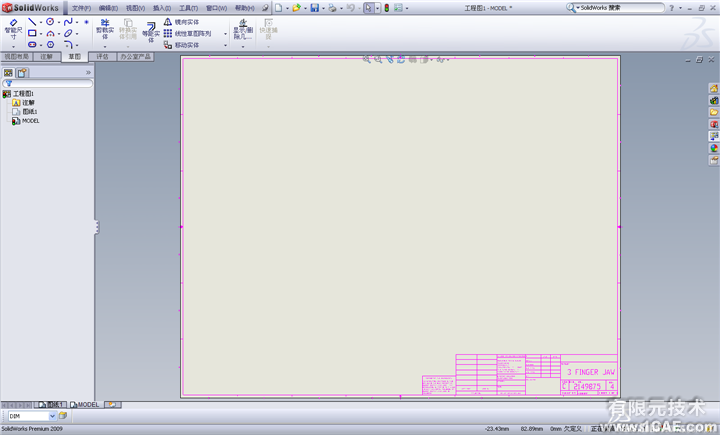
Task: Open the 帮助(H) Help menu
Action: 245,8
